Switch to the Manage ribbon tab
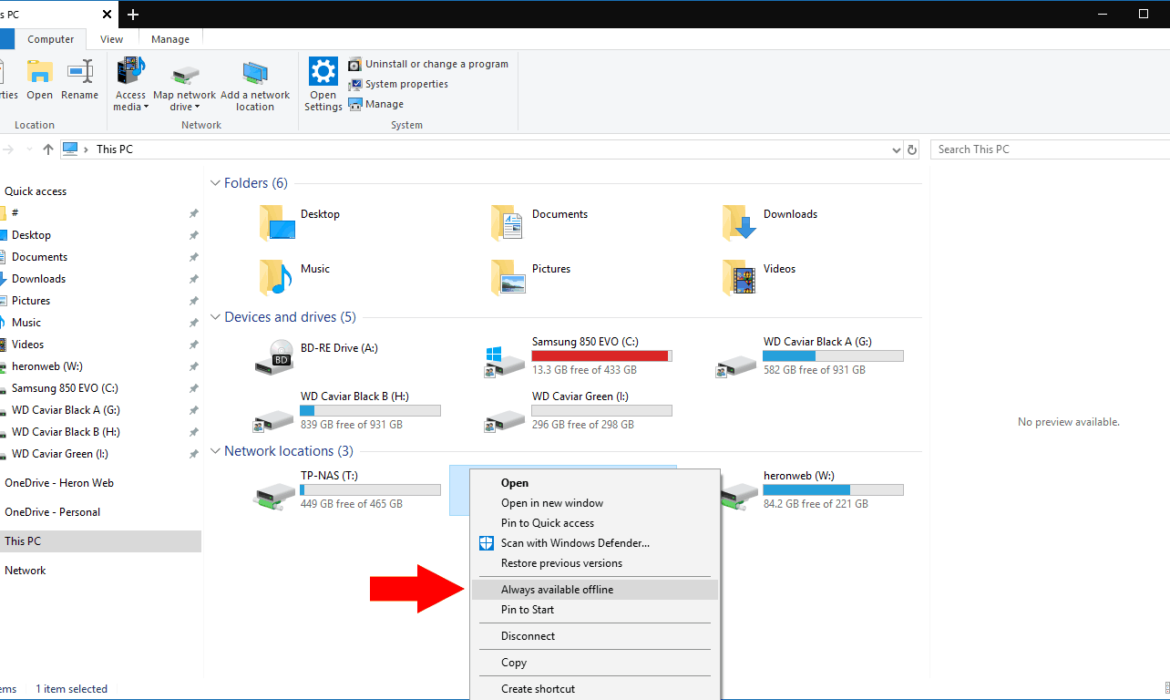The width and height of the screenshot is (1170, 700). point(170,40)
